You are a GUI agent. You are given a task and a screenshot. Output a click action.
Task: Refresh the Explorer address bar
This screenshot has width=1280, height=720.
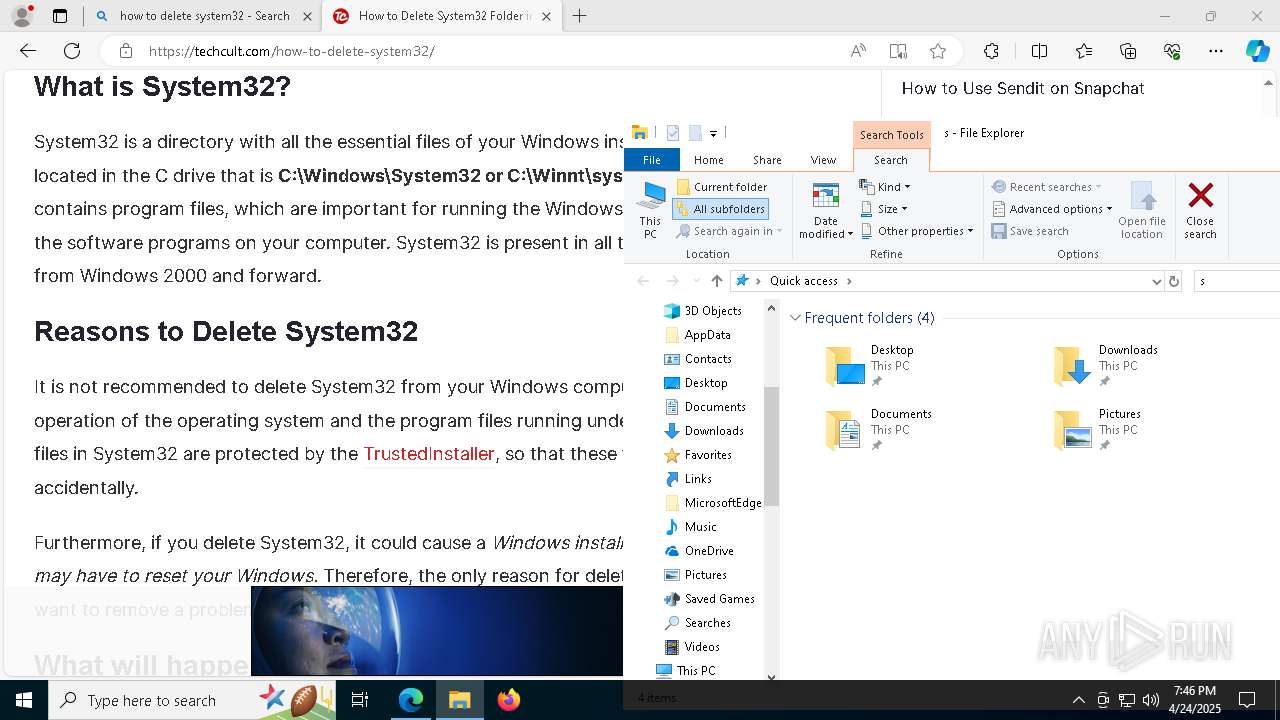click(x=1174, y=281)
